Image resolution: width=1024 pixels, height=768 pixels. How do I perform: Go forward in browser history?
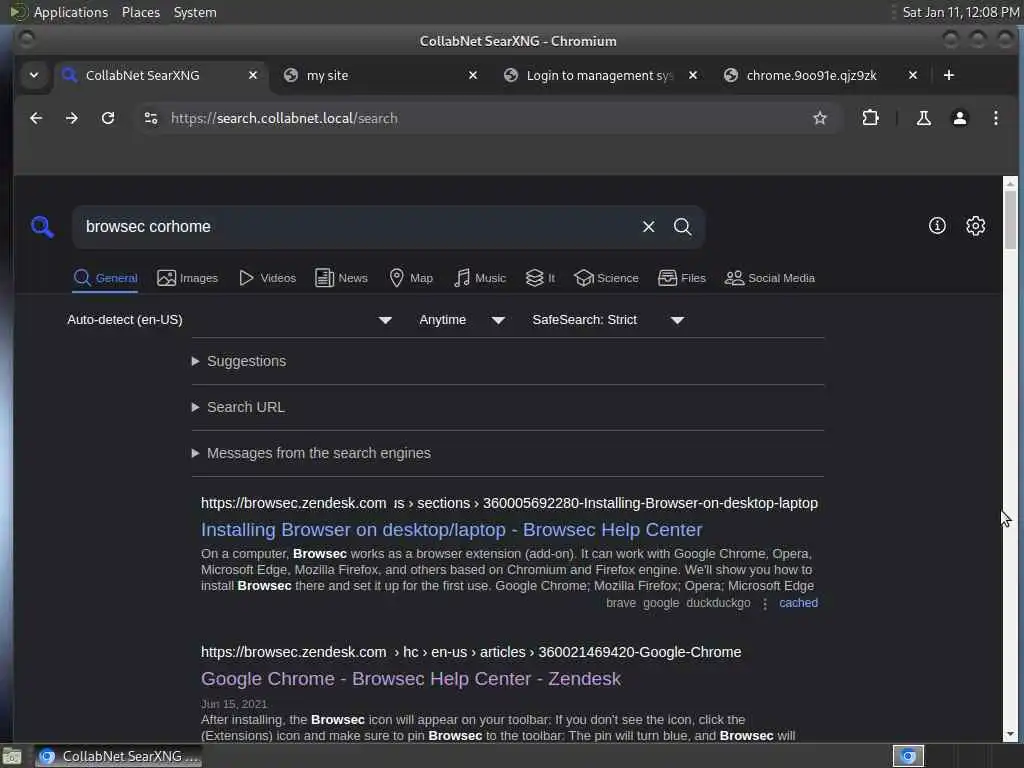(x=72, y=118)
